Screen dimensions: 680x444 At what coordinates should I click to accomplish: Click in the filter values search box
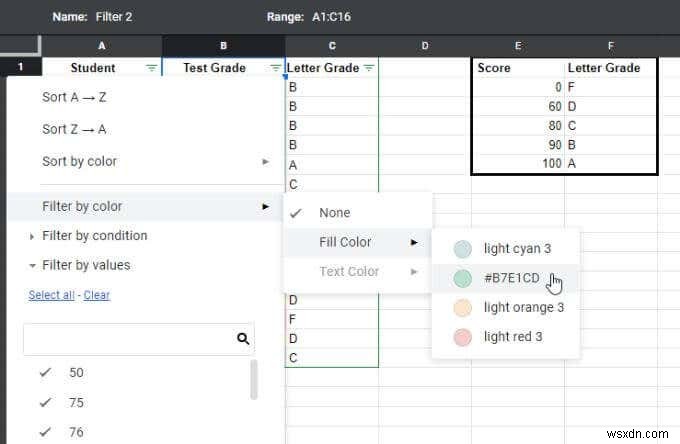point(128,339)
